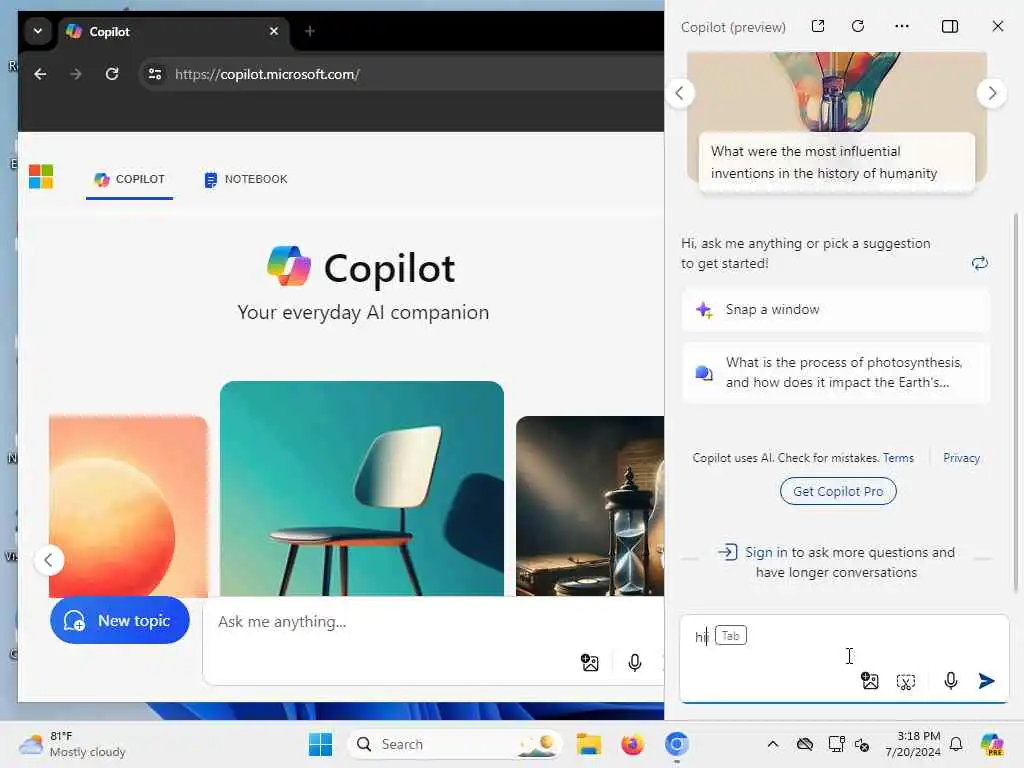Send the message with the arrow icon

(987, 681)
